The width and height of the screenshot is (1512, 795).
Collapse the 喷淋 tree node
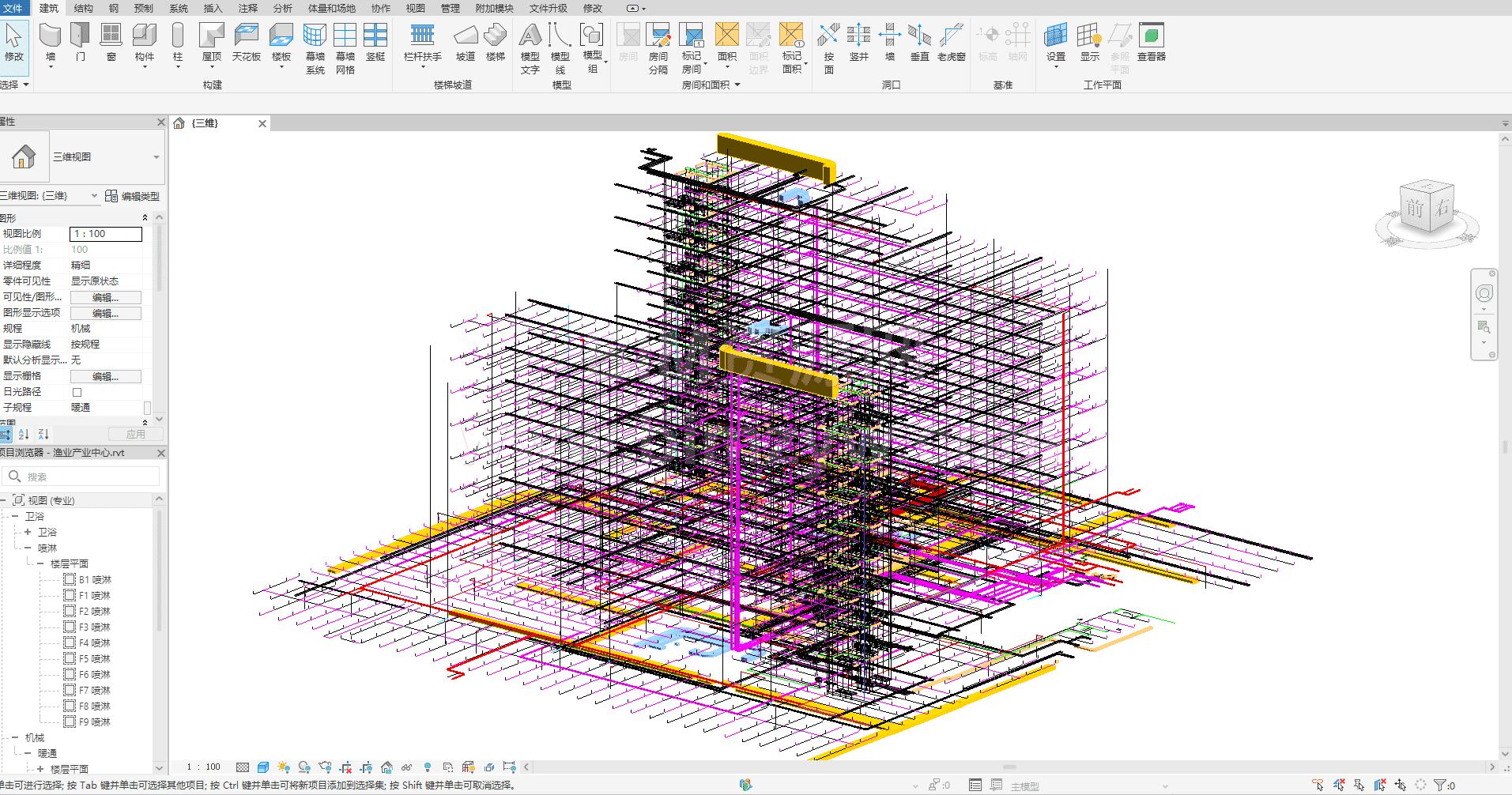tap(28, 548)
